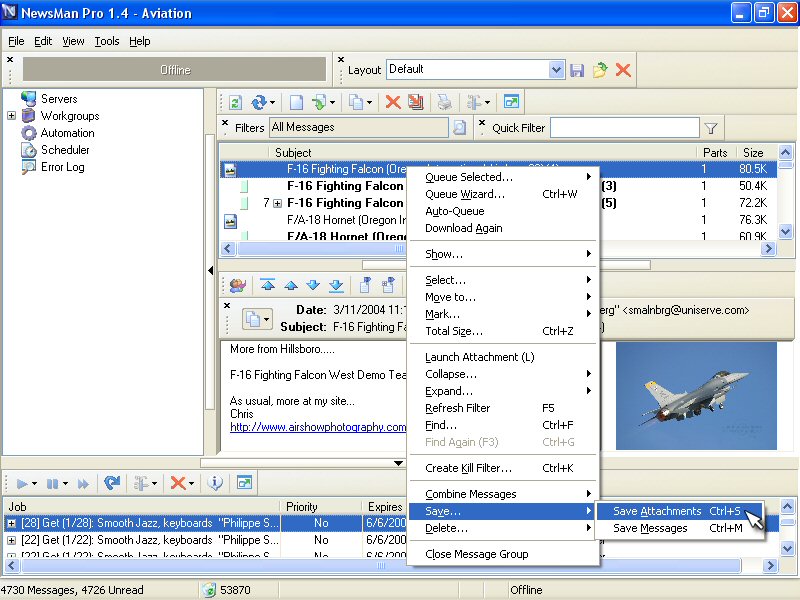The image size is (800, 600).
Task: Click inside the Quick Filter input field
Action: [x=624, y=128]
